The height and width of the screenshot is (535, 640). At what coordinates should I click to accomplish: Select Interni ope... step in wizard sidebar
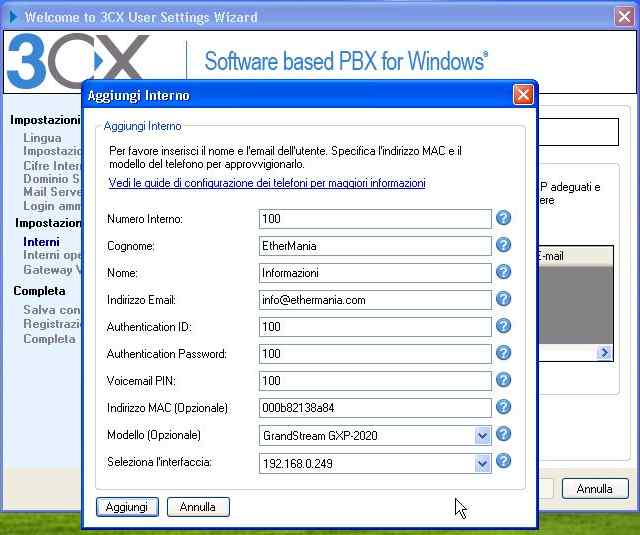pos(52,255)
